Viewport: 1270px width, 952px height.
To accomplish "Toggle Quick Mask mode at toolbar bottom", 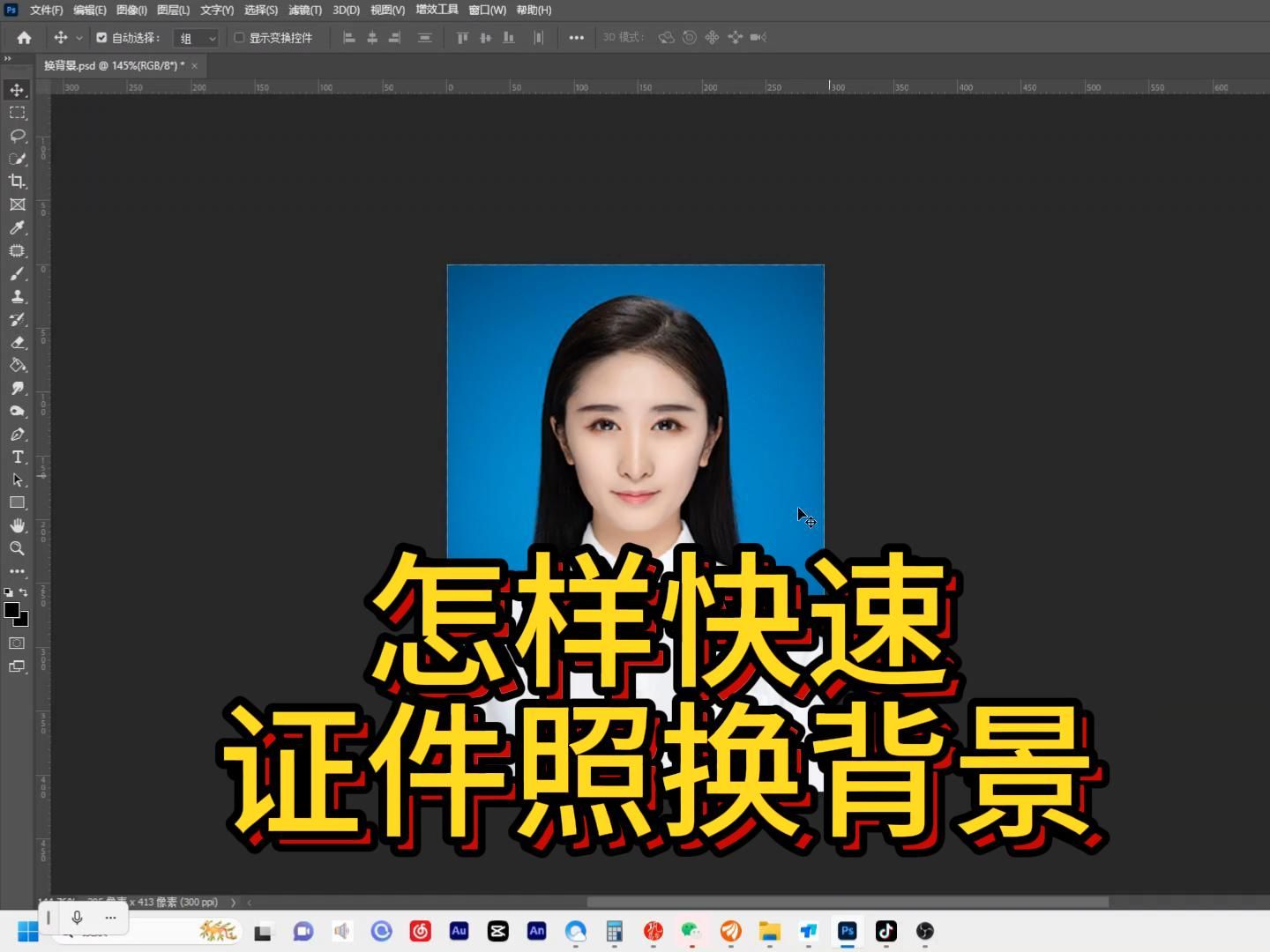I will pyautogui.click(x=16, y=643).
